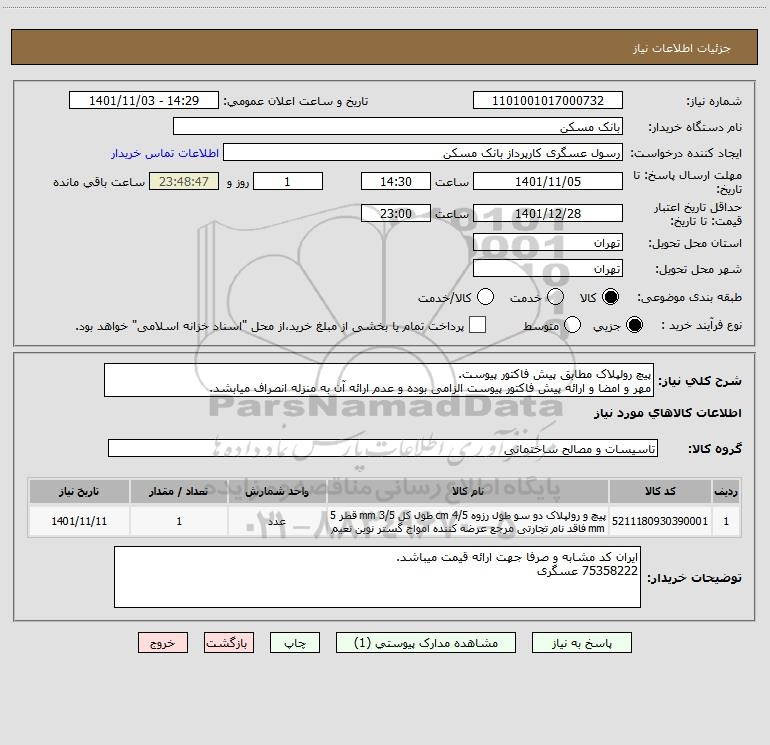Click the استان محل تحویل field
770x745 pixels.
[x=547, y=243]
